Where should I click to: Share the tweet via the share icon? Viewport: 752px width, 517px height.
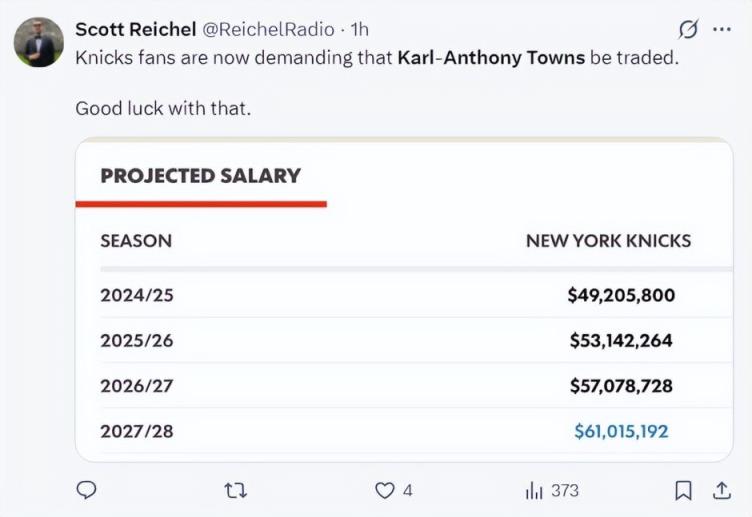(721, 490)
